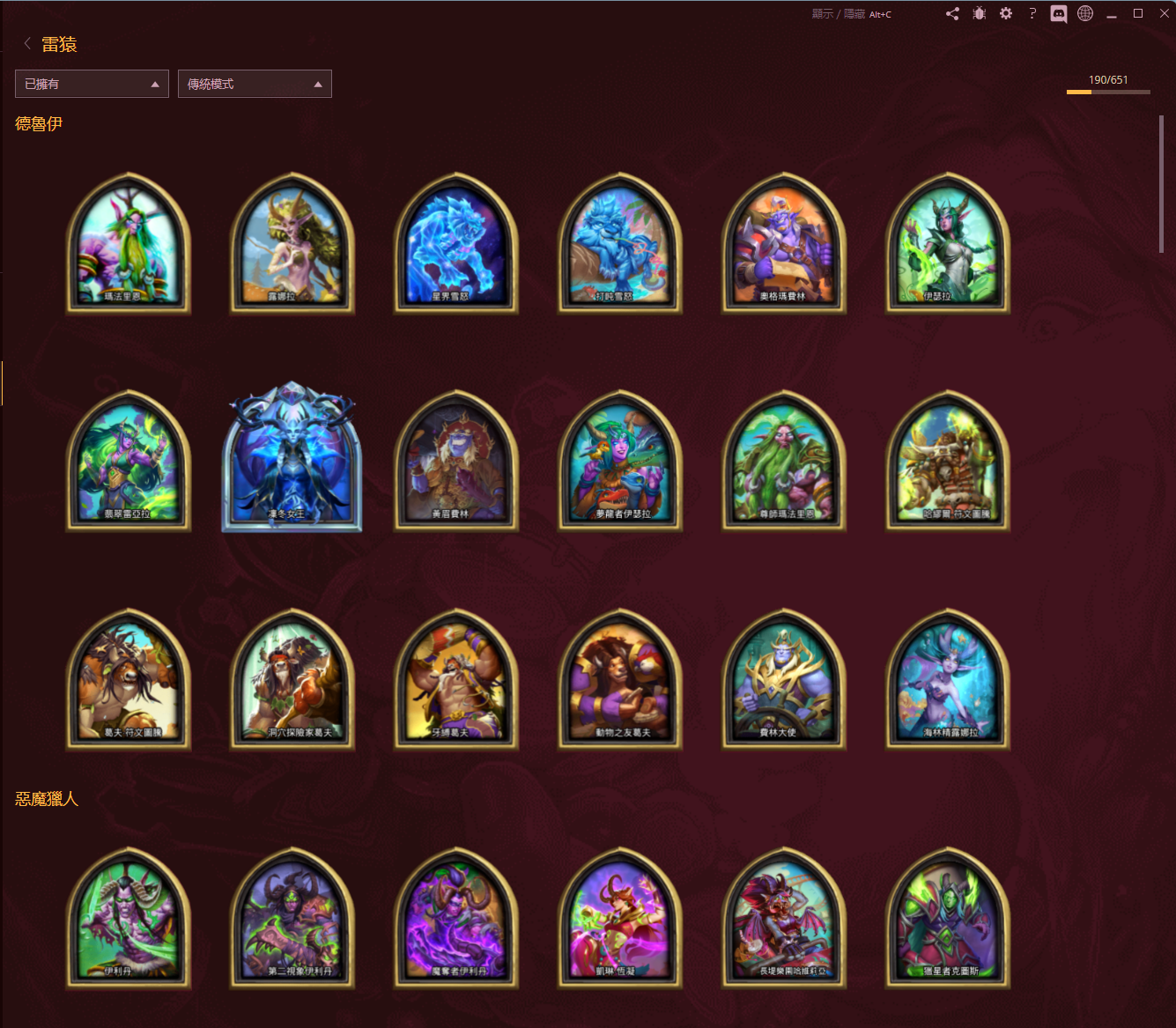Open the 傳統模式 mode dropdown
The width and height of the screenshot is (1176, 1028).
click(x=255, y=84)
